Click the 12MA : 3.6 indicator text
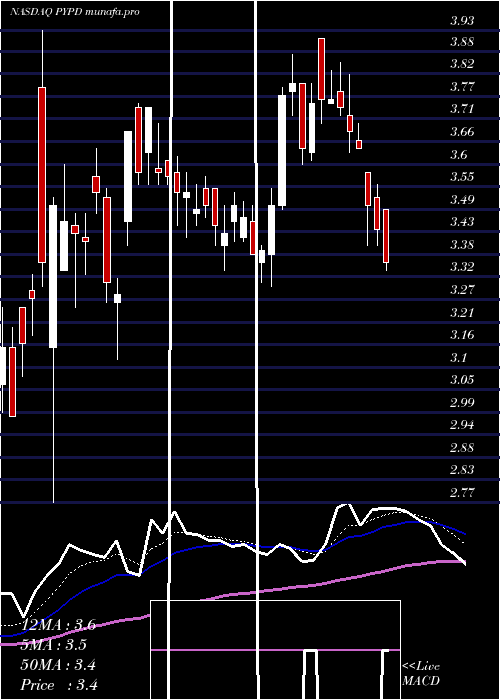The height and width of the screenshot is (700, 500). coord(58,625)
